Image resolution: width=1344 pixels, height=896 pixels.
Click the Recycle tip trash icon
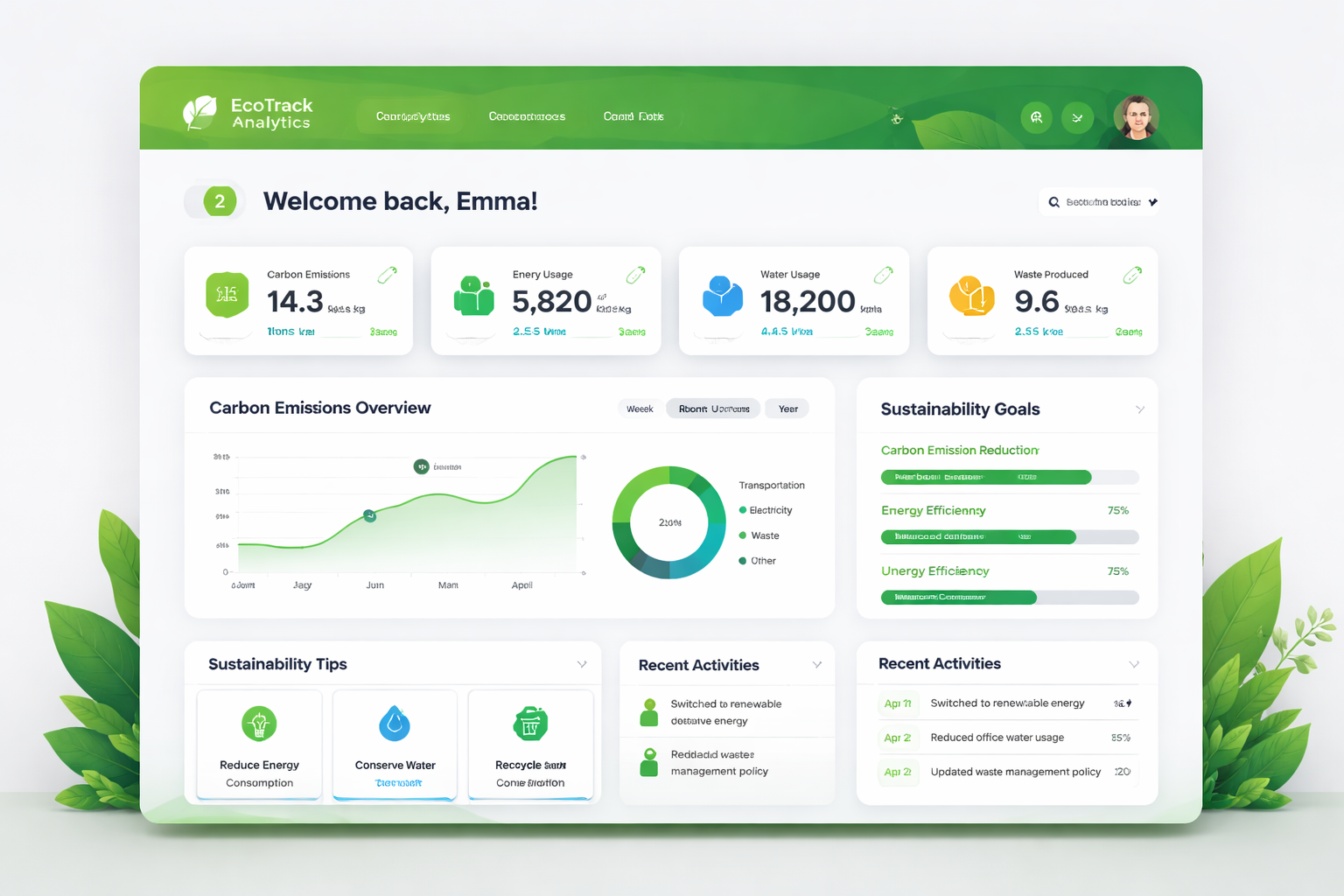pos(530,724)
